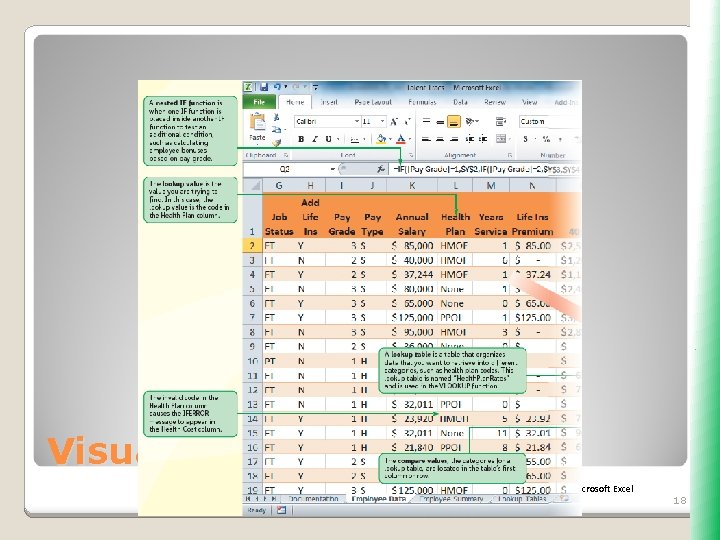Open the Employee Data sheet tab
The image size is (720, 540).
click(378, 499)
